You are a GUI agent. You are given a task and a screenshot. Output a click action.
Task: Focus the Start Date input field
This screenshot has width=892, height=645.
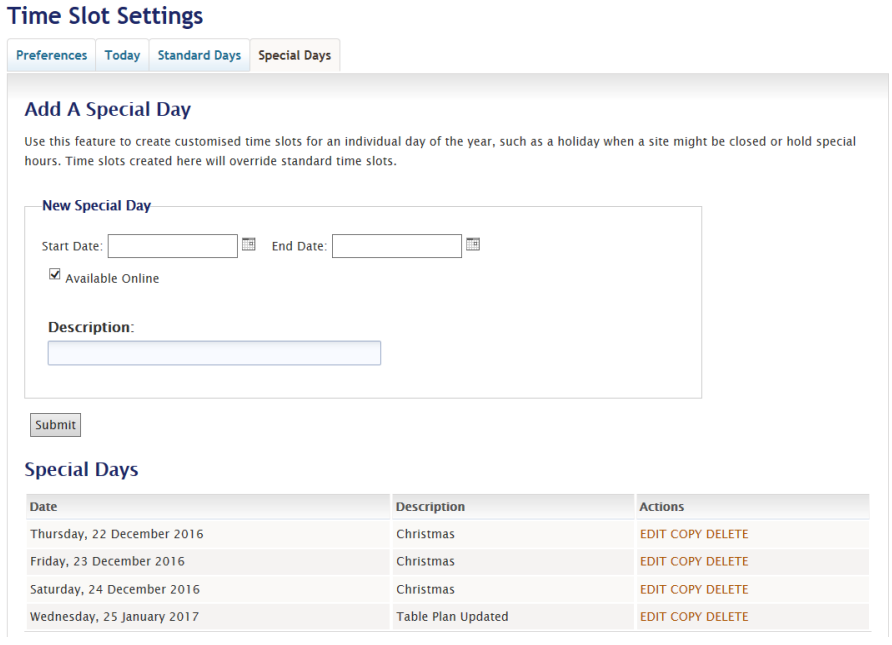pyautogui.click(x=172, y=246)
